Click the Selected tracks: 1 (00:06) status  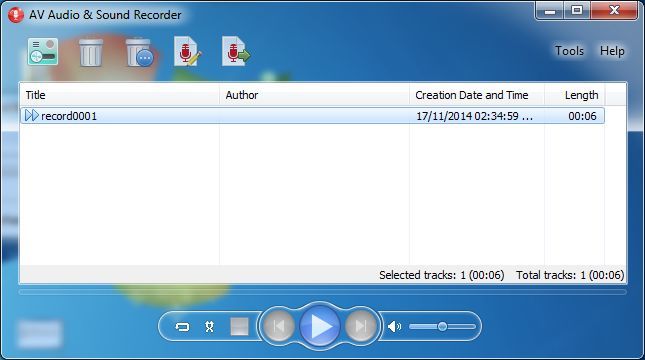(x=441, y=275)
